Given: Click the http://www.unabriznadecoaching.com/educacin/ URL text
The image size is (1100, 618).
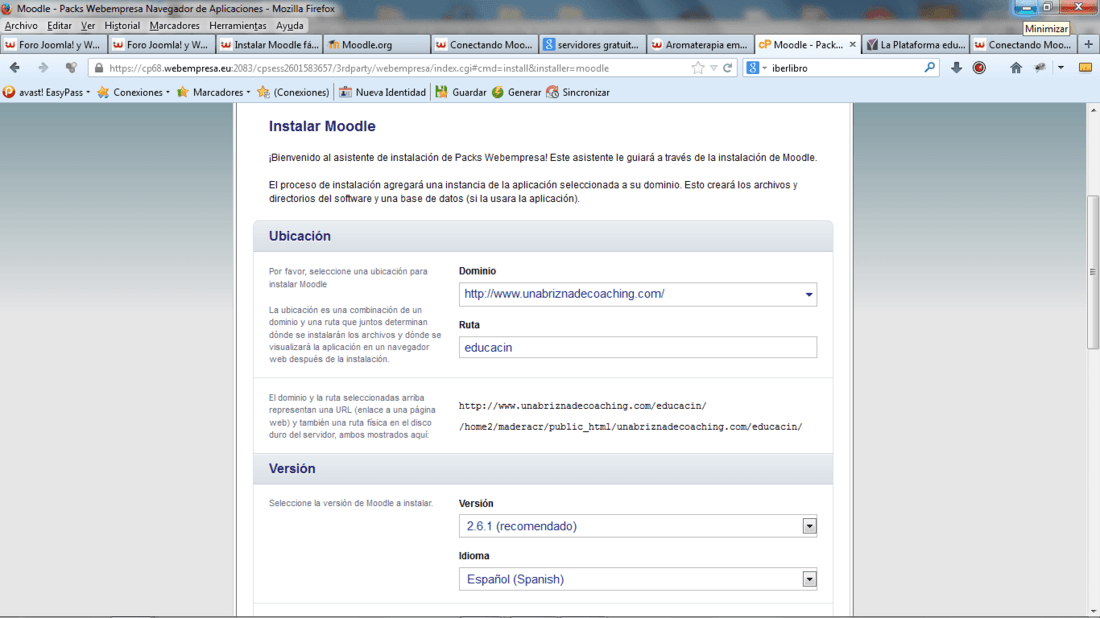Looking at the screenshot, I should pos(582,406).
